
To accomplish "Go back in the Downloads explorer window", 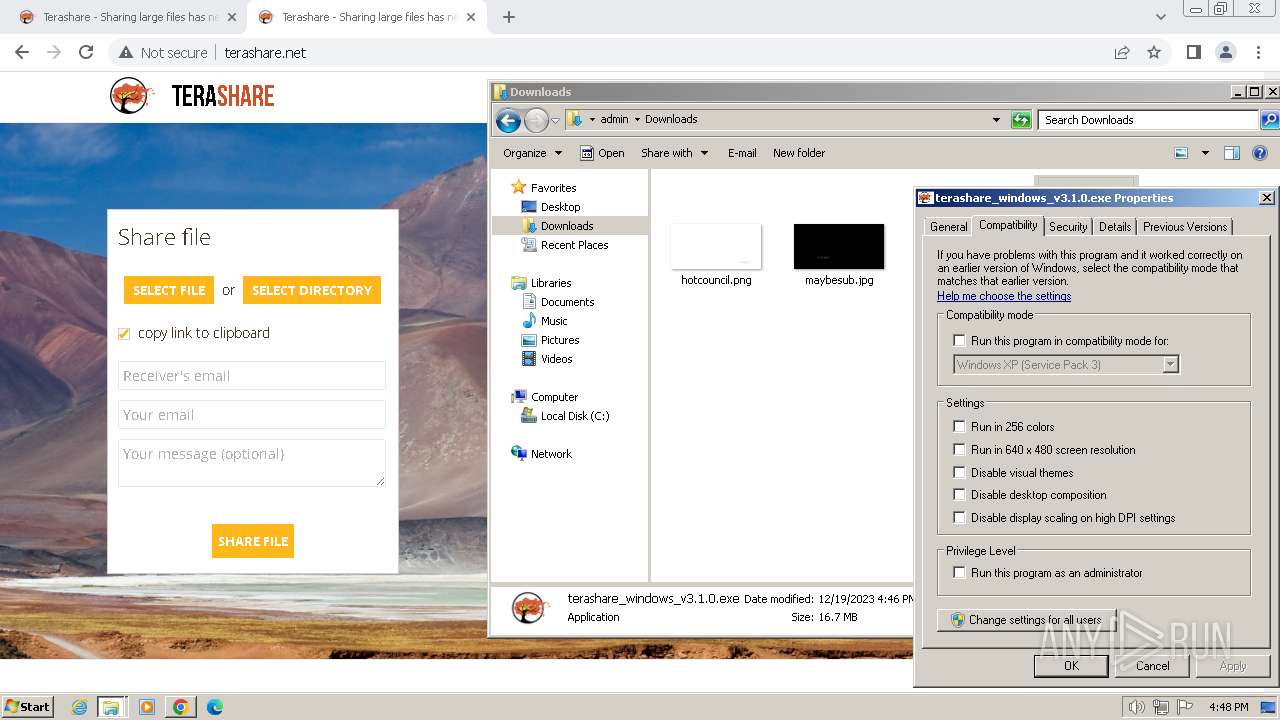I will pyautogui.click(x=508, y=121).
